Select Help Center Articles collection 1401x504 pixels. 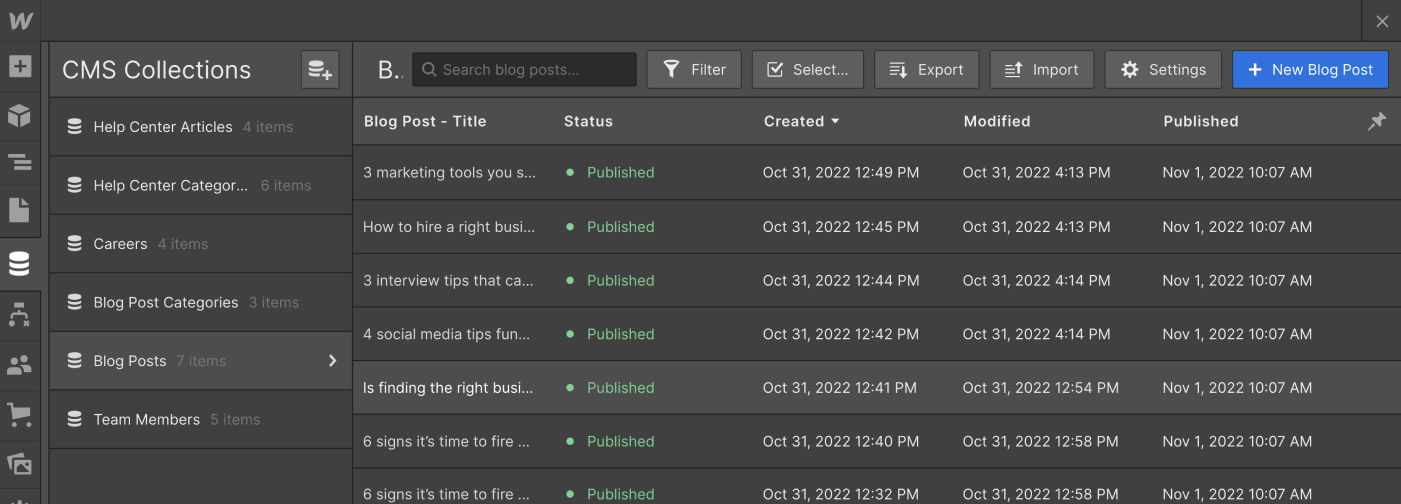162,127
